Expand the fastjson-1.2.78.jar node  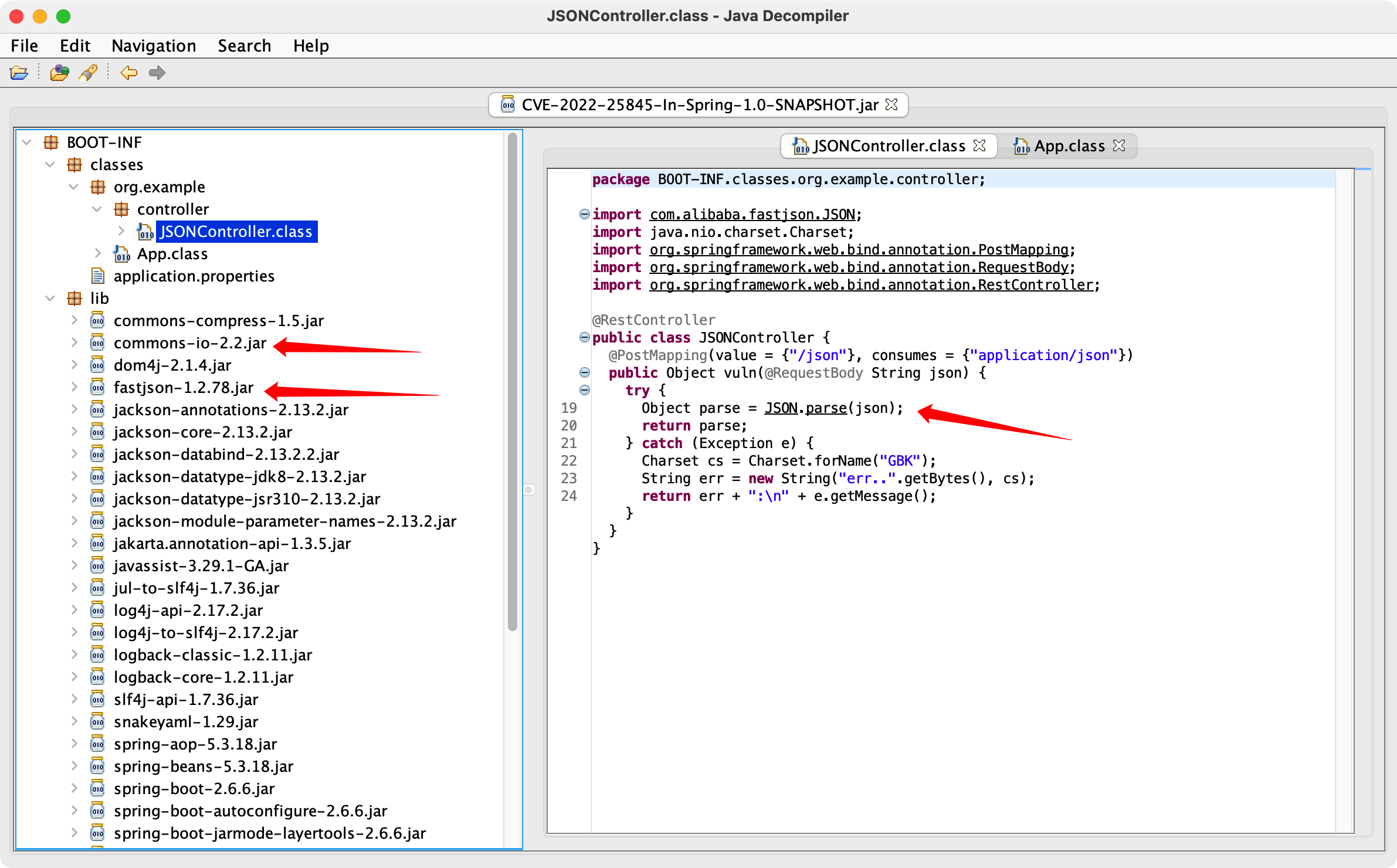pyautogui.click(x=74, y=387)
